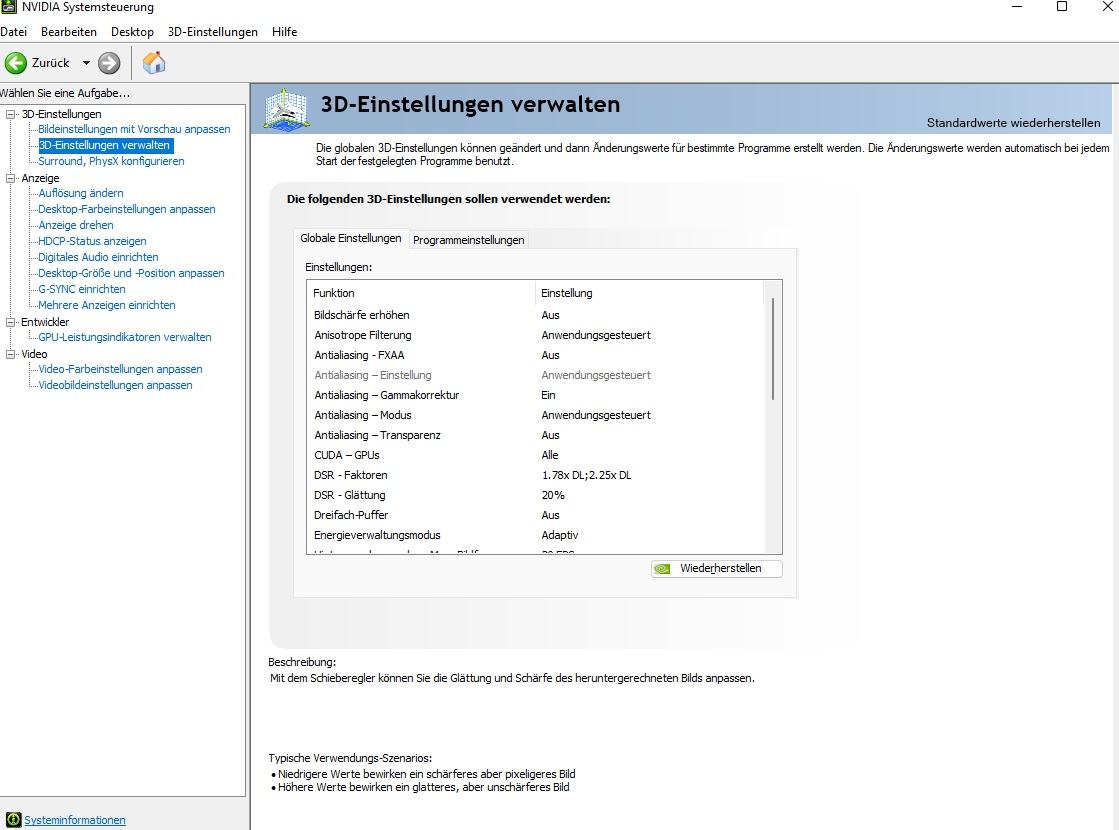1119x830 pixels.
Task: Go to the home icon in toolbar
Action: [153, 63]
